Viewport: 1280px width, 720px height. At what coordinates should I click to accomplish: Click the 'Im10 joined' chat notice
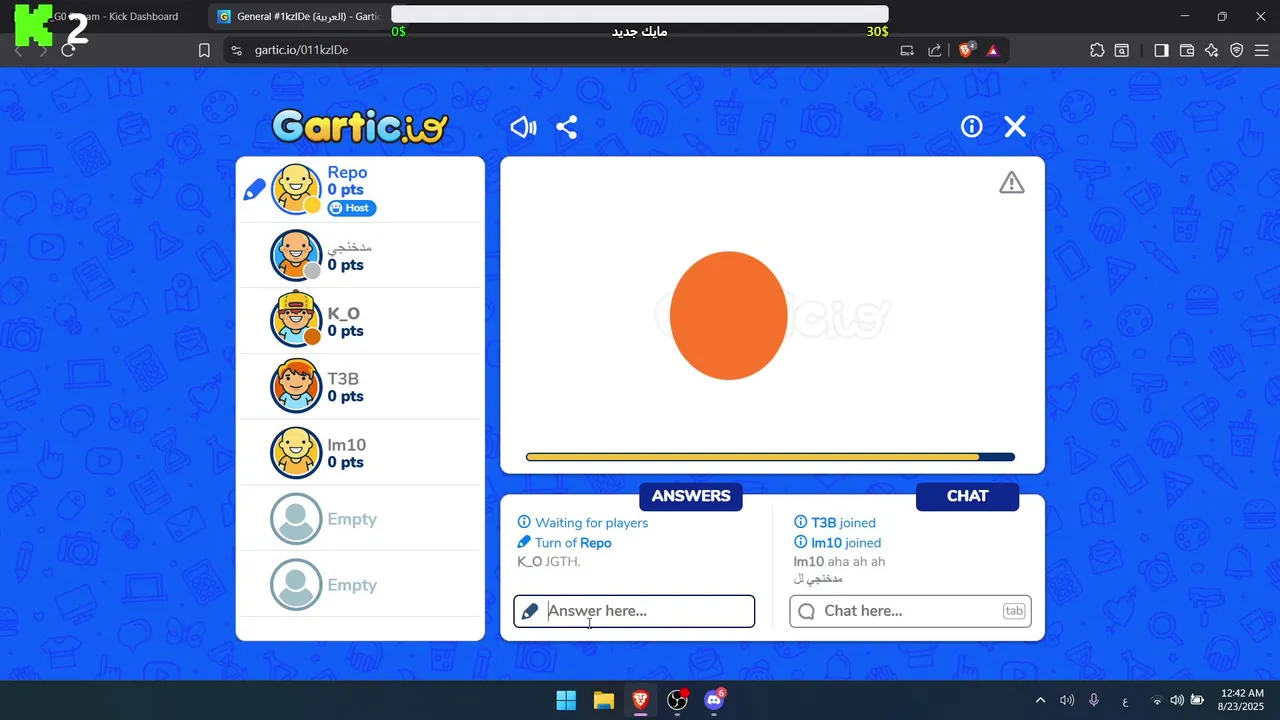837,543
